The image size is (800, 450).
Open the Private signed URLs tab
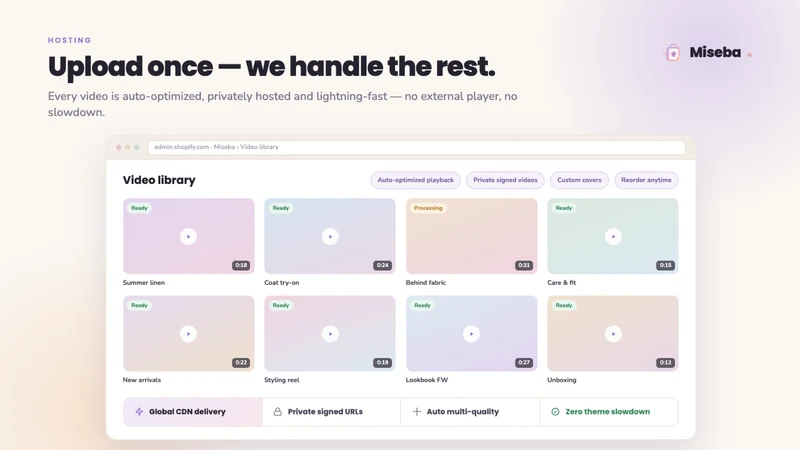(x=331, y=412)
